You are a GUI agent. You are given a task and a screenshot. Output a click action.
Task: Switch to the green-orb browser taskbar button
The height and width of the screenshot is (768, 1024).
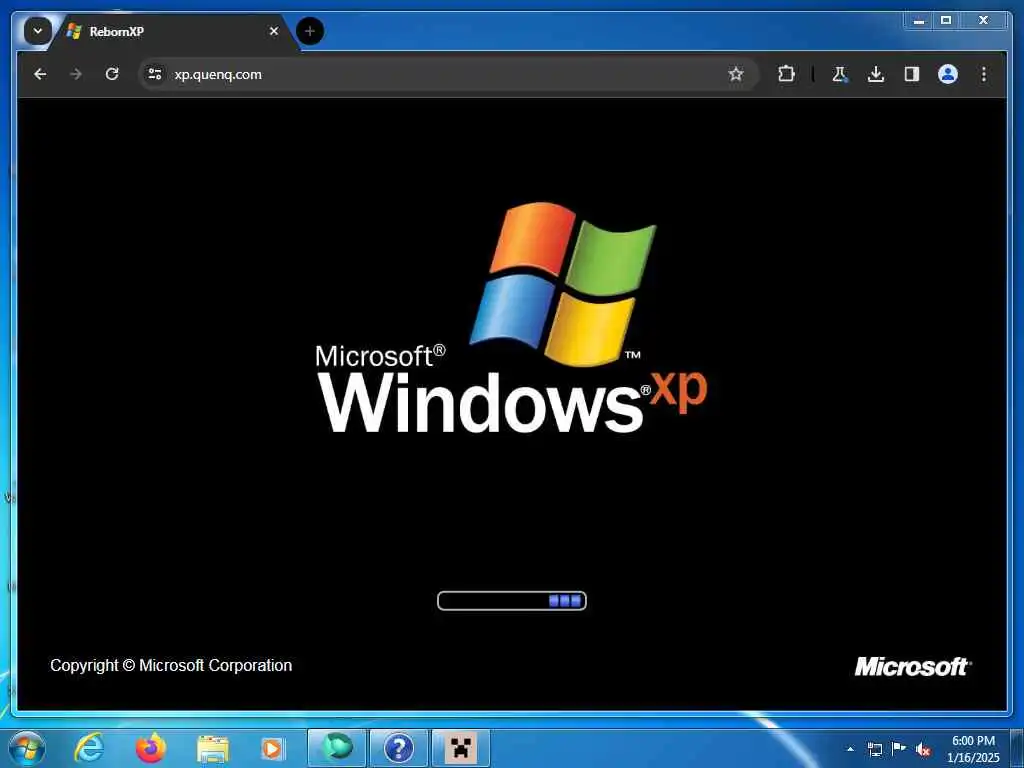(337, 748)
